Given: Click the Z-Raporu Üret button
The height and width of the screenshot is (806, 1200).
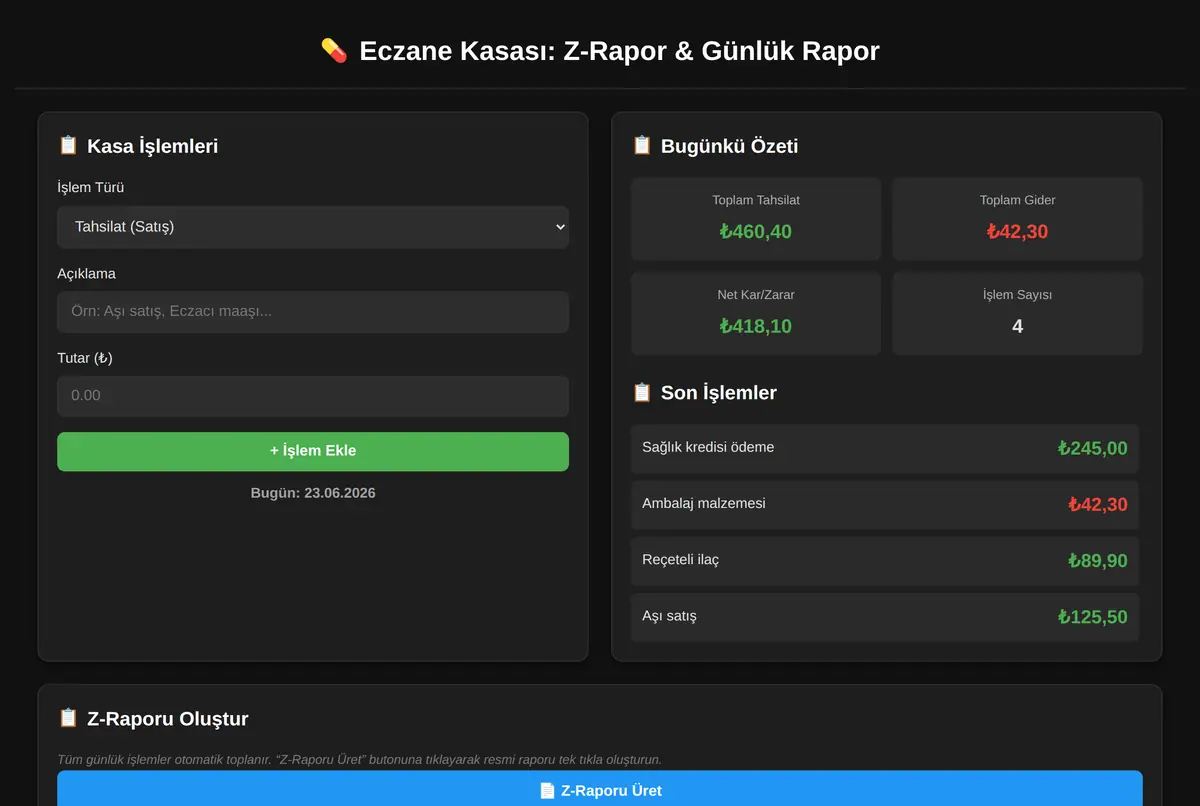Looking at the screenshot, I should [x=600, y=790].
